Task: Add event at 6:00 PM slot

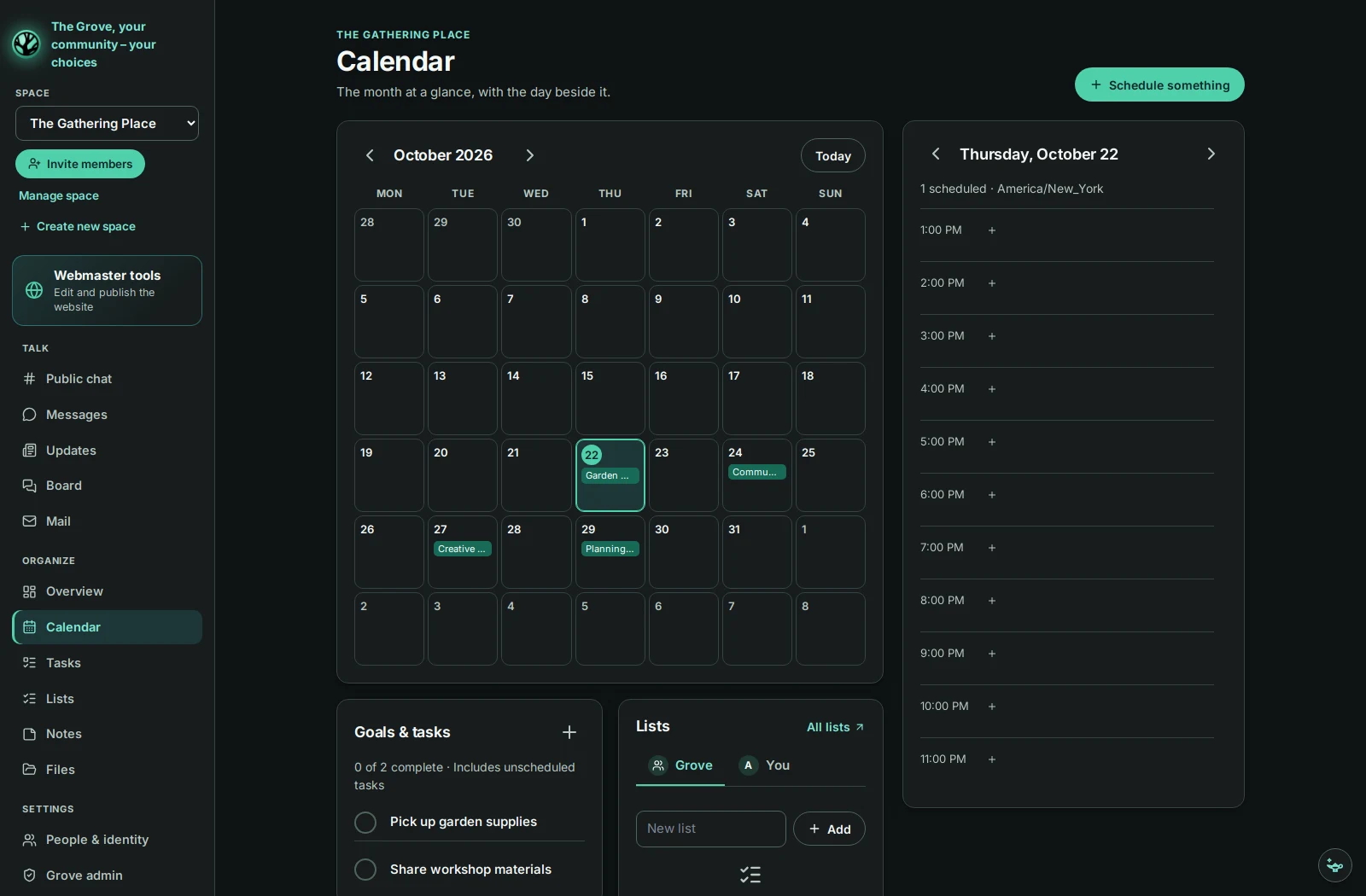Action: 992,495
